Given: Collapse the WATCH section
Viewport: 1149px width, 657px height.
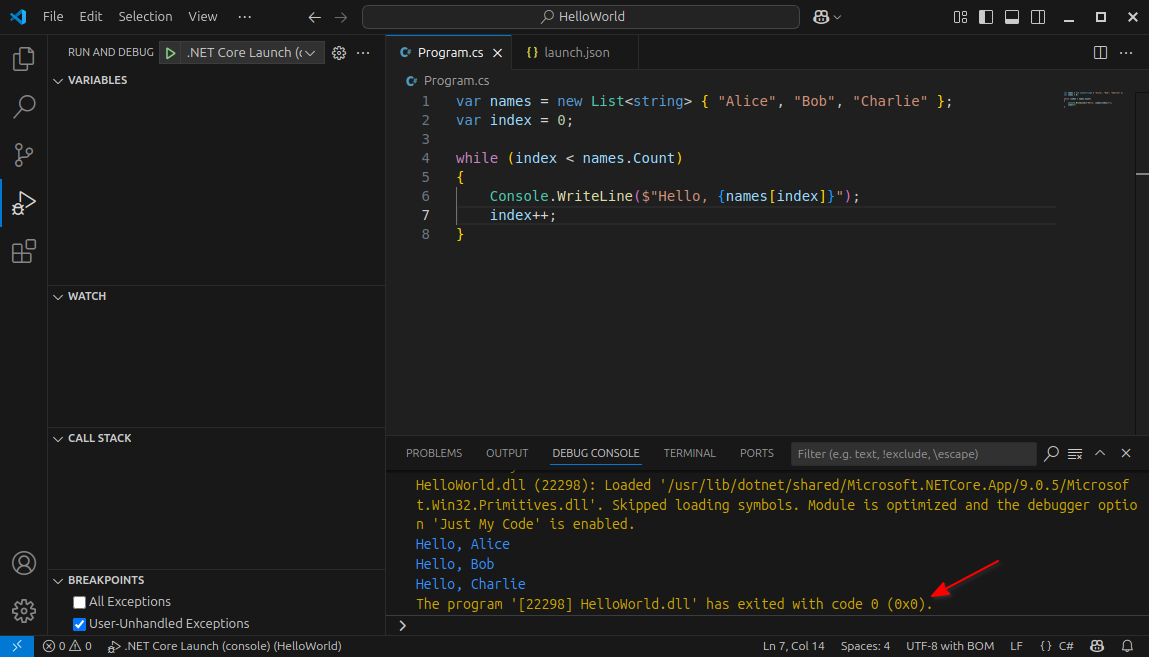Looking at the screenshot, I should 86,297.
